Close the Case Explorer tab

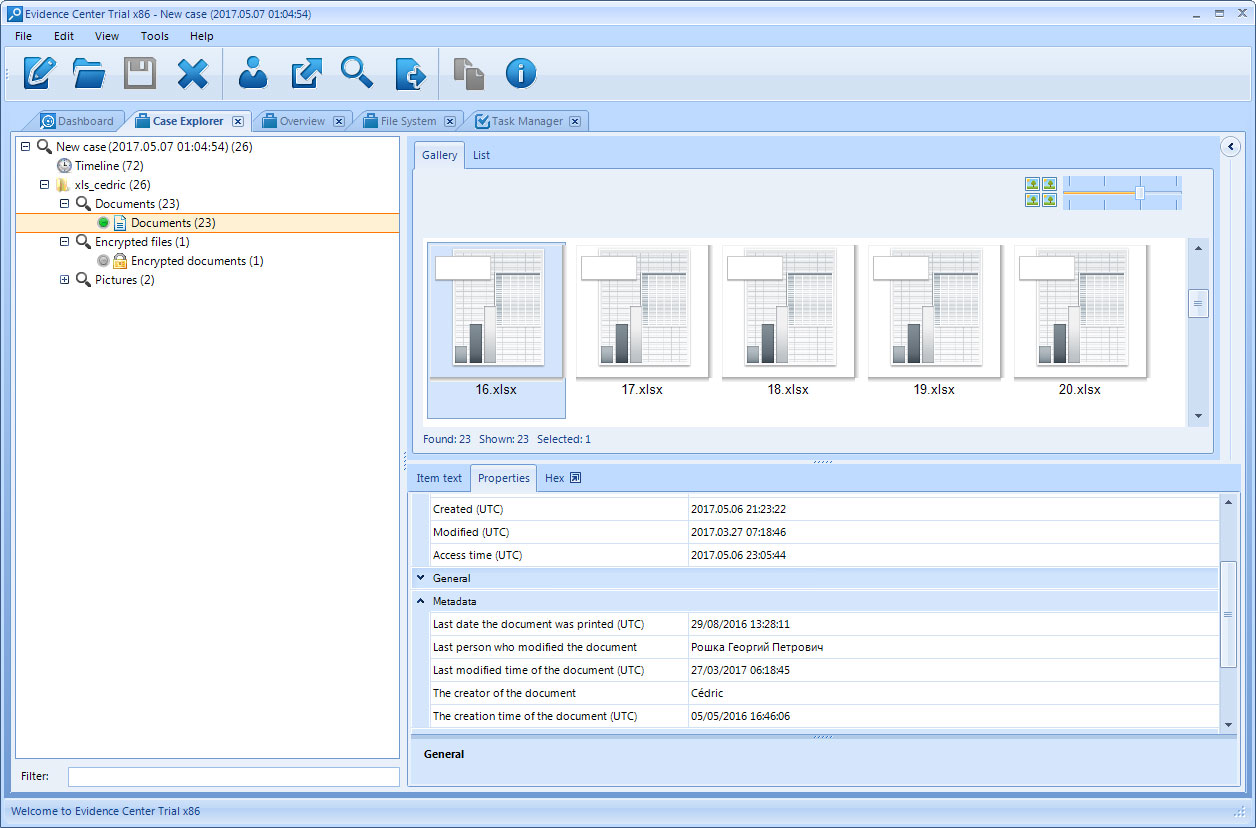(238, 121)
